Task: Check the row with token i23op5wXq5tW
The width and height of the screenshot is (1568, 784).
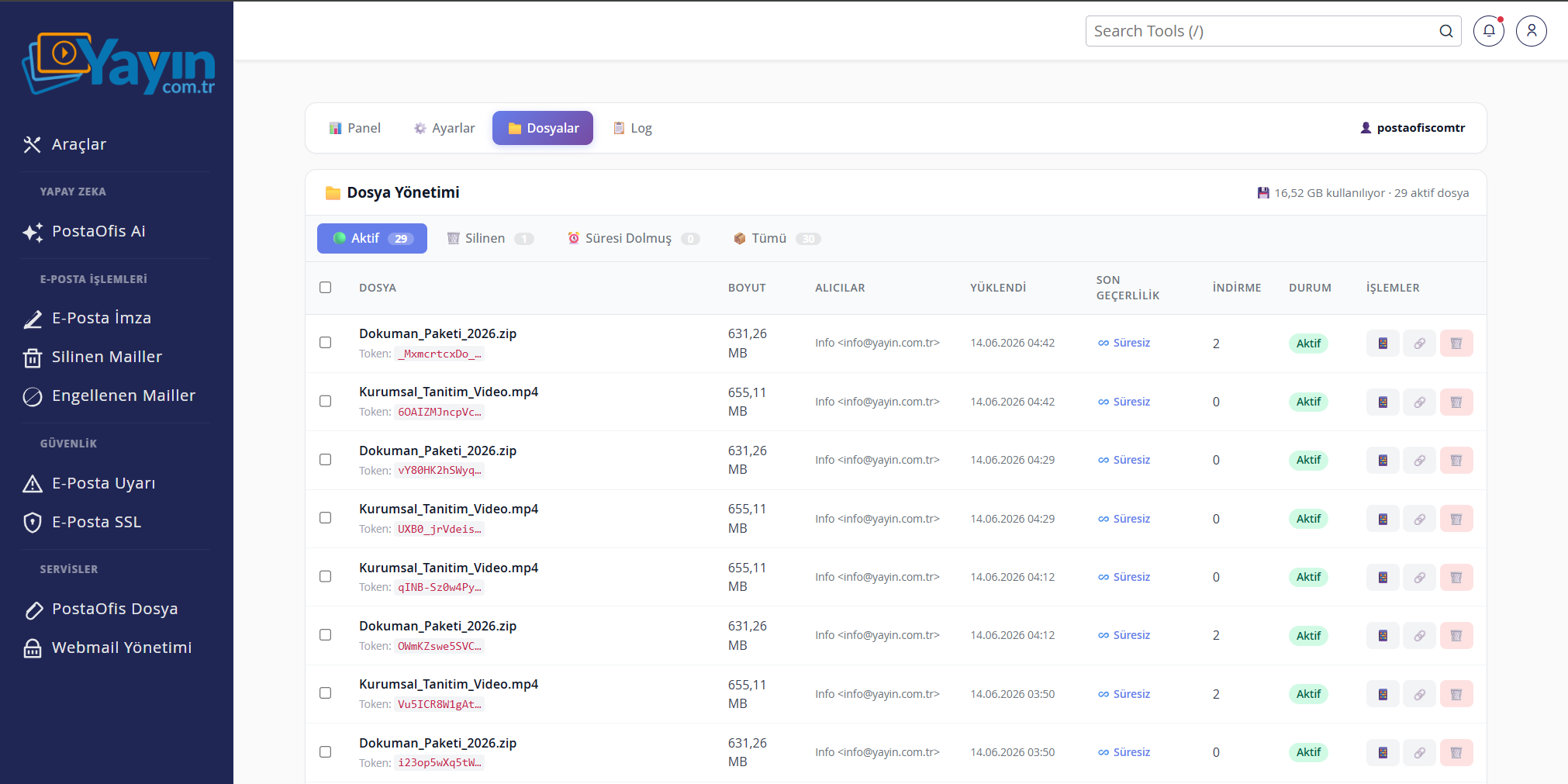Action: click(326, 752)
